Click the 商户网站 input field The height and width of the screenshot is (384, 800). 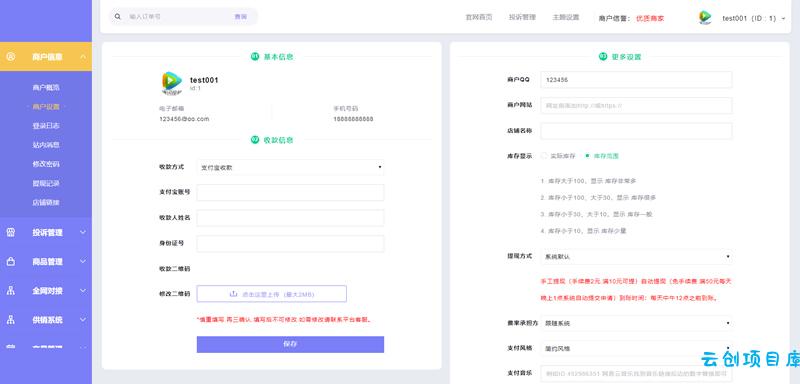coord(636,106)
